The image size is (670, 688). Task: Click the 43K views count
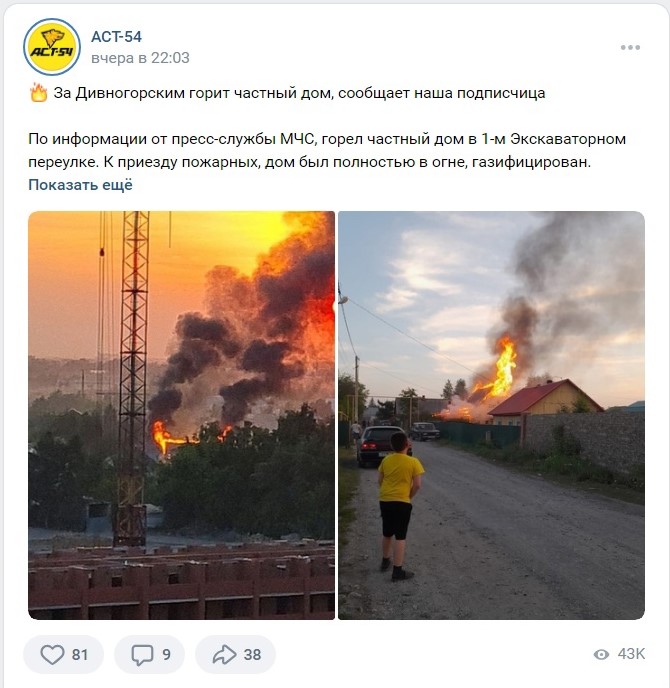pyautogui.click(x=631, y=654)
